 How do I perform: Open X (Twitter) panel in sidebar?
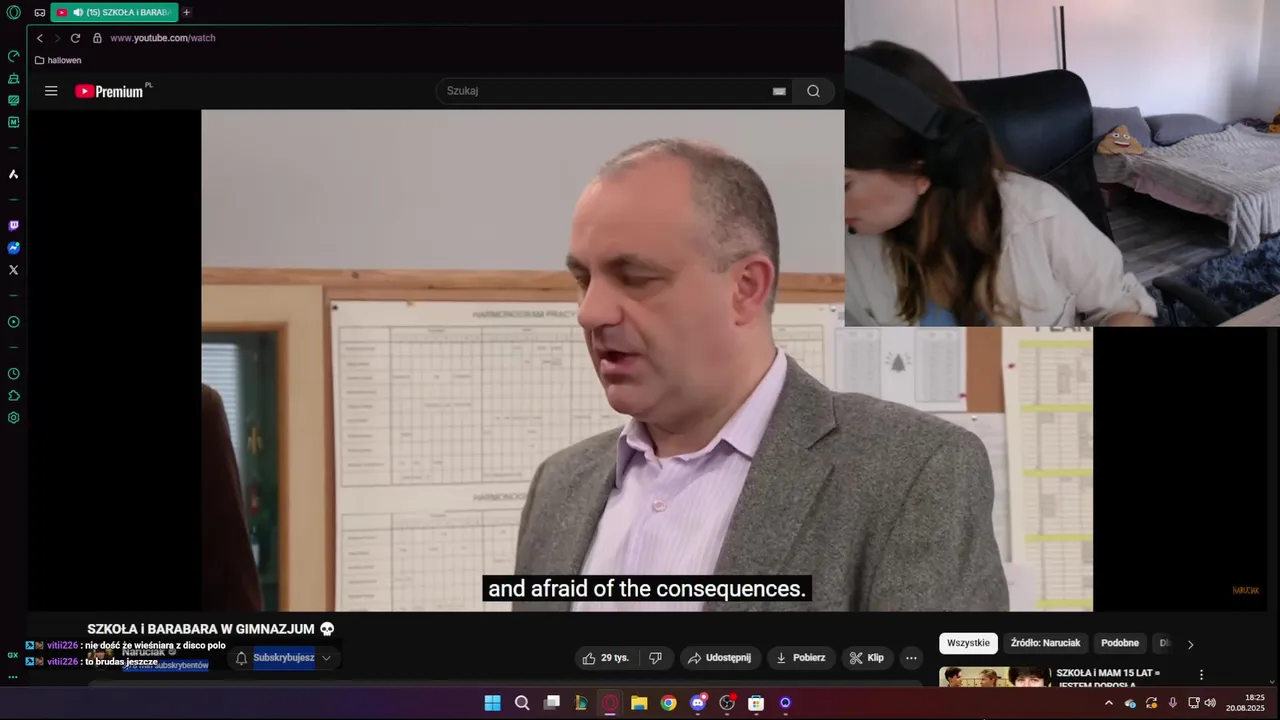click(13, 270)
